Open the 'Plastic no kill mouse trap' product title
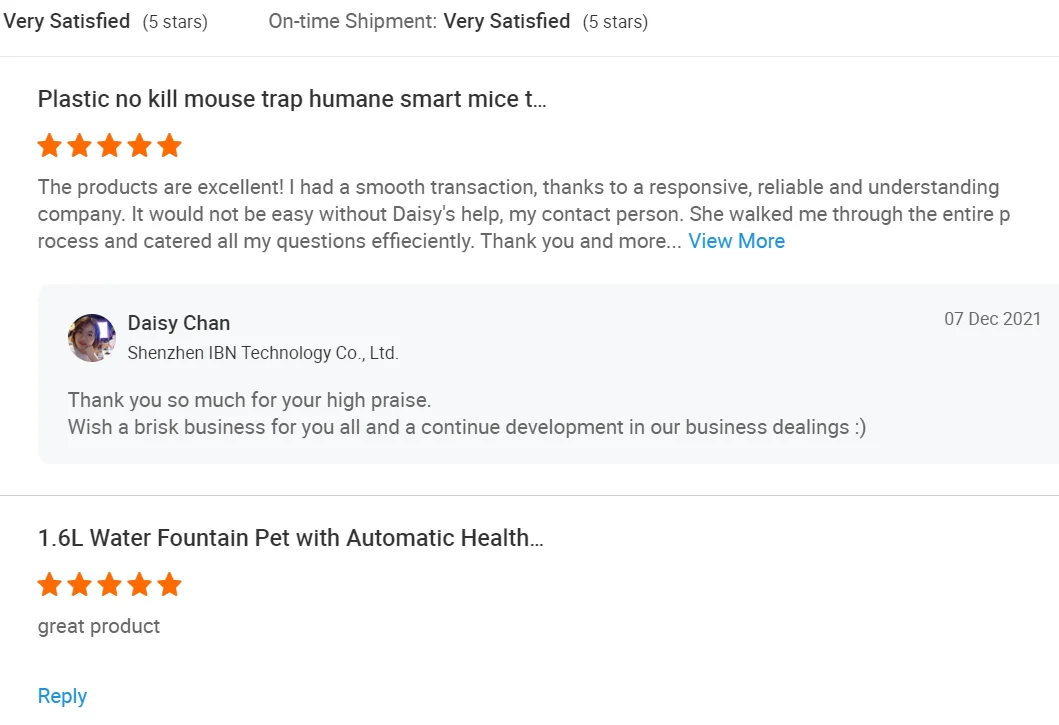Image resolution: width=1059 pixels, height=725 pixels. (292, 99)
